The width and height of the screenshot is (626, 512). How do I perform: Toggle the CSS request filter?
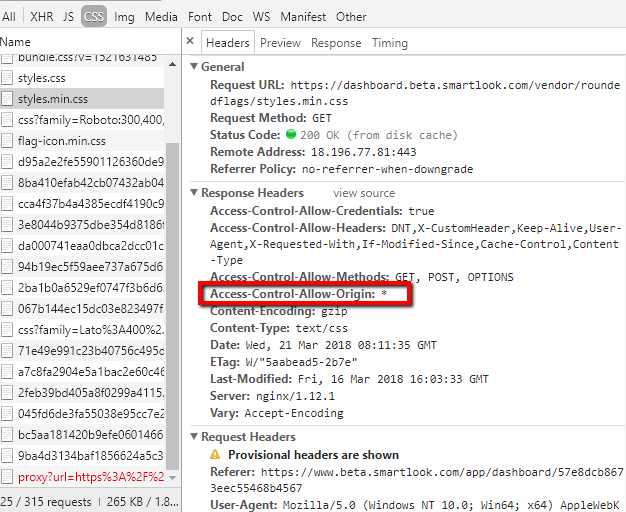point(94,16)
